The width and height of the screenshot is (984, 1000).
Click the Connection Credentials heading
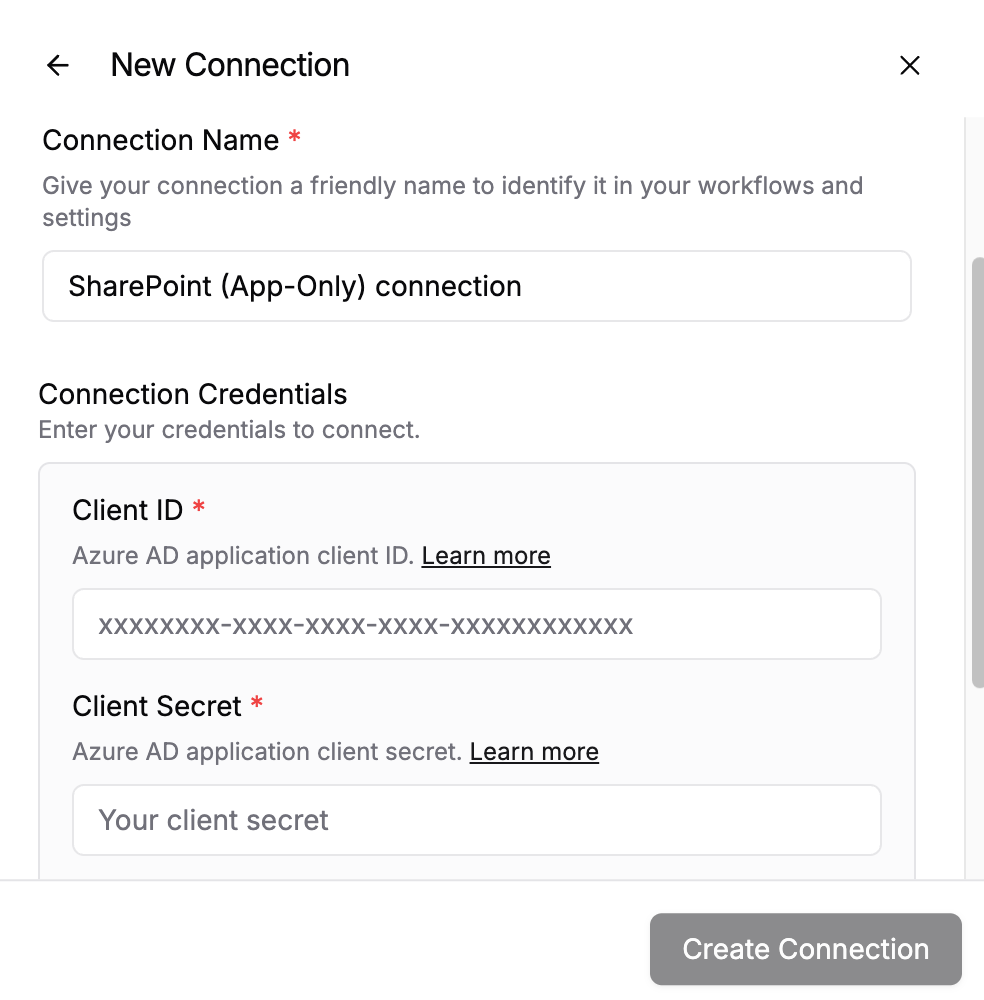tap(193, 394)
